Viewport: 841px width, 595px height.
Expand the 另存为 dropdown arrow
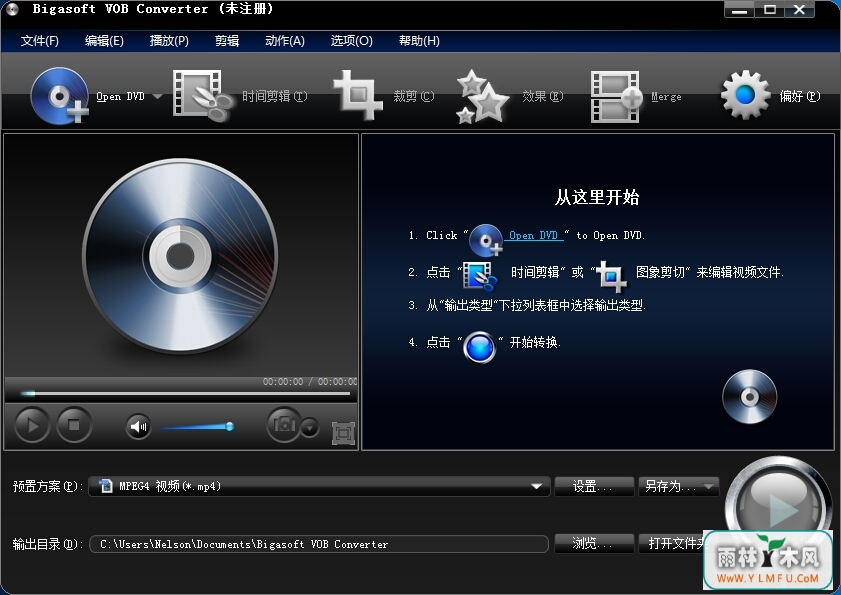click(x=709, y=486)
